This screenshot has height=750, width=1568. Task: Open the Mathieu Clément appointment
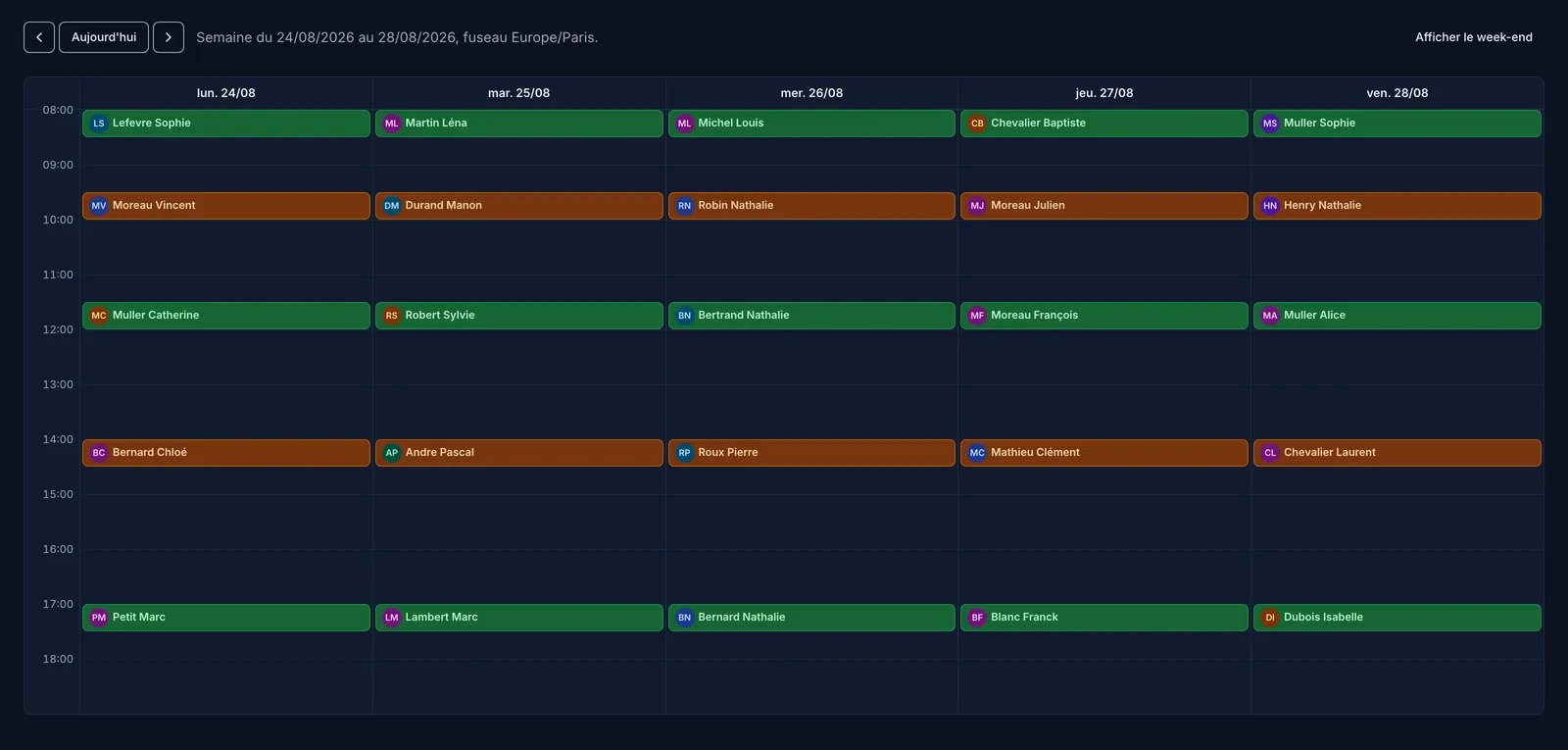[1104, 453]
